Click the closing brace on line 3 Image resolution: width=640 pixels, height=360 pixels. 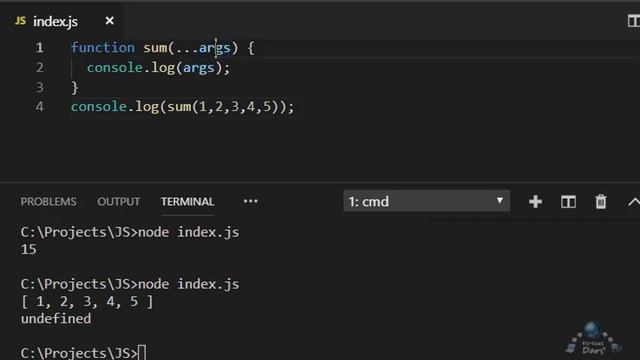75,87
